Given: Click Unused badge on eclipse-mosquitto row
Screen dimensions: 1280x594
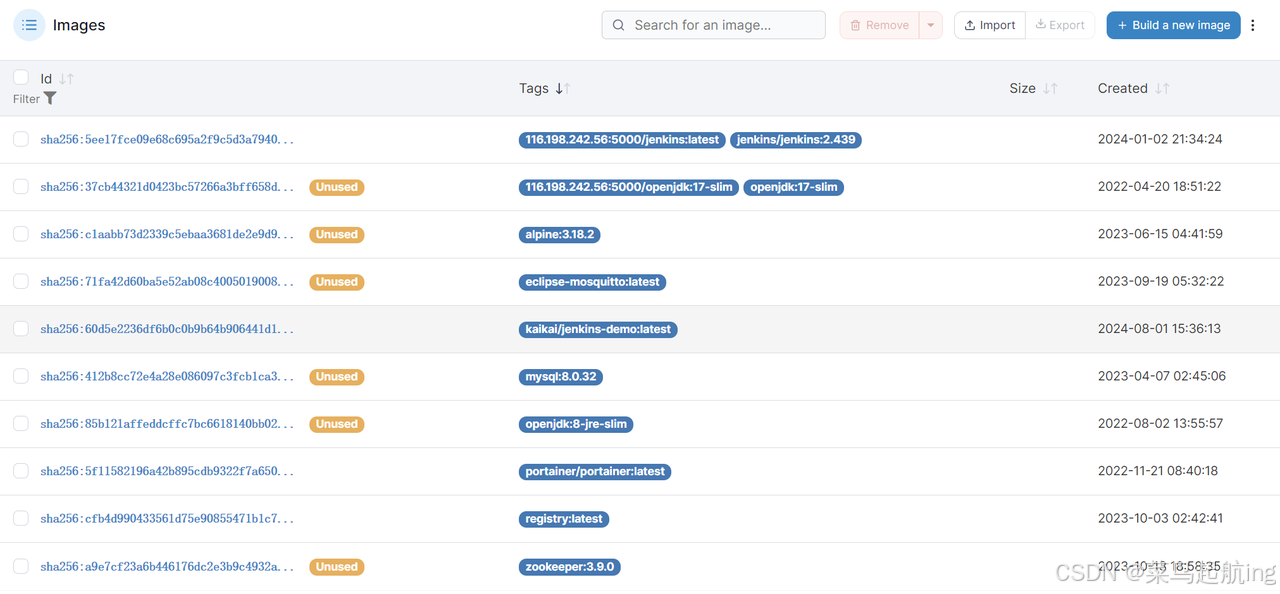Looking at the screenshot, I should point(337,282).
